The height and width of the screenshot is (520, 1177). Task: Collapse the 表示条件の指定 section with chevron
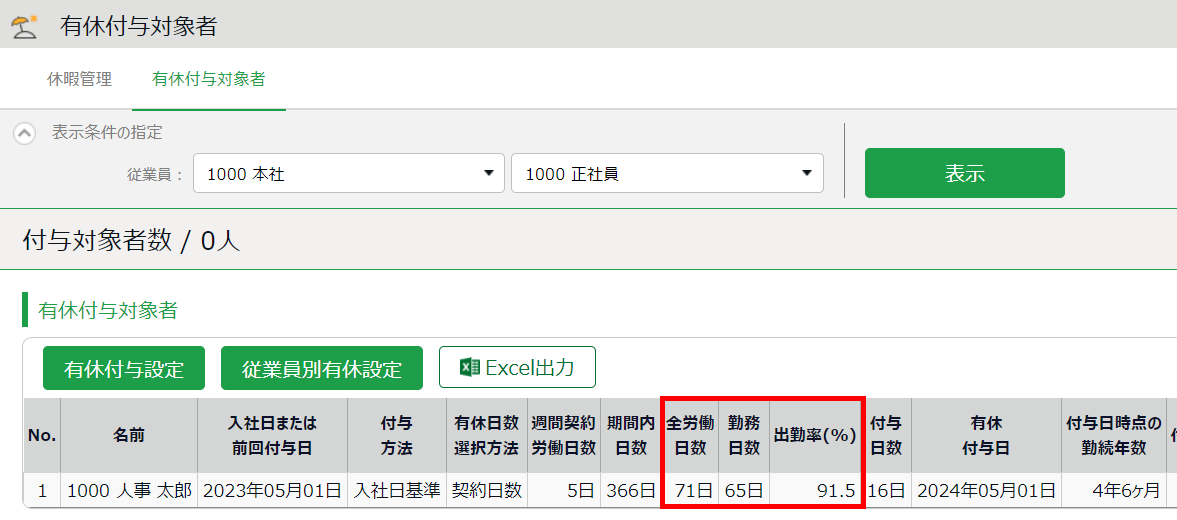point(25,133)
